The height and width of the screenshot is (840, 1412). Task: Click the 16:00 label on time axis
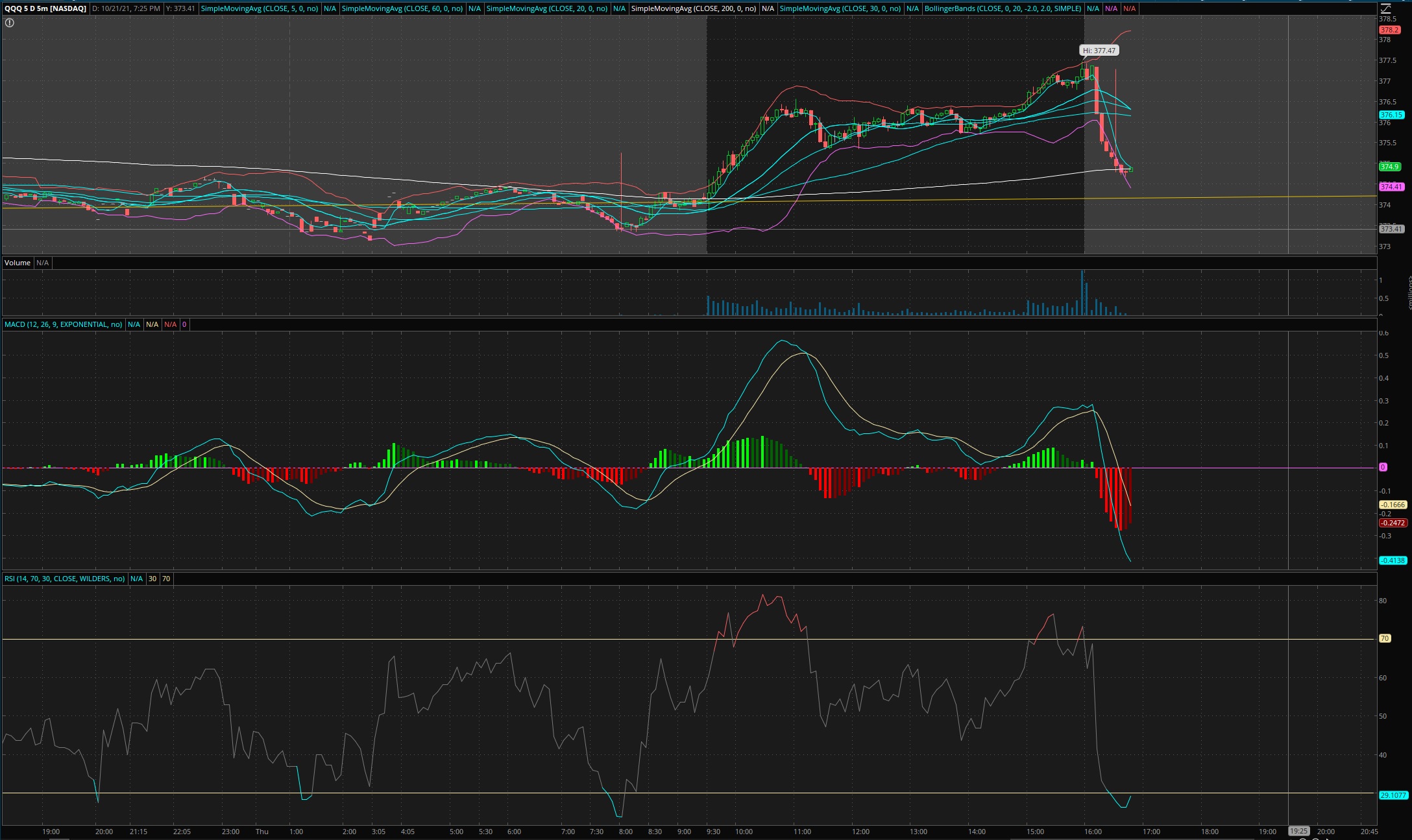1093,832
